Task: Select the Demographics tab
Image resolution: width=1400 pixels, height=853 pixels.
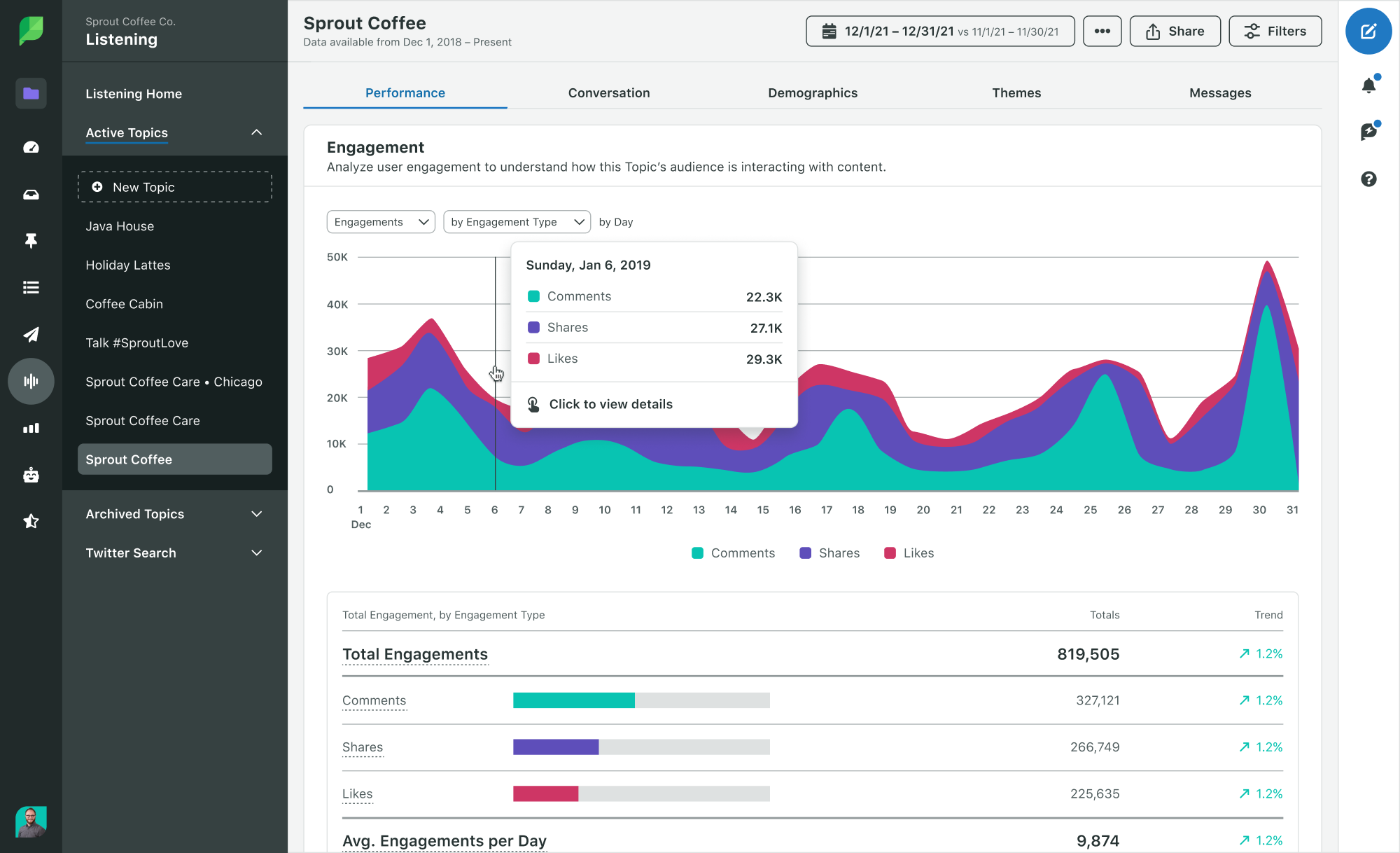Action: tap(812, 92)
